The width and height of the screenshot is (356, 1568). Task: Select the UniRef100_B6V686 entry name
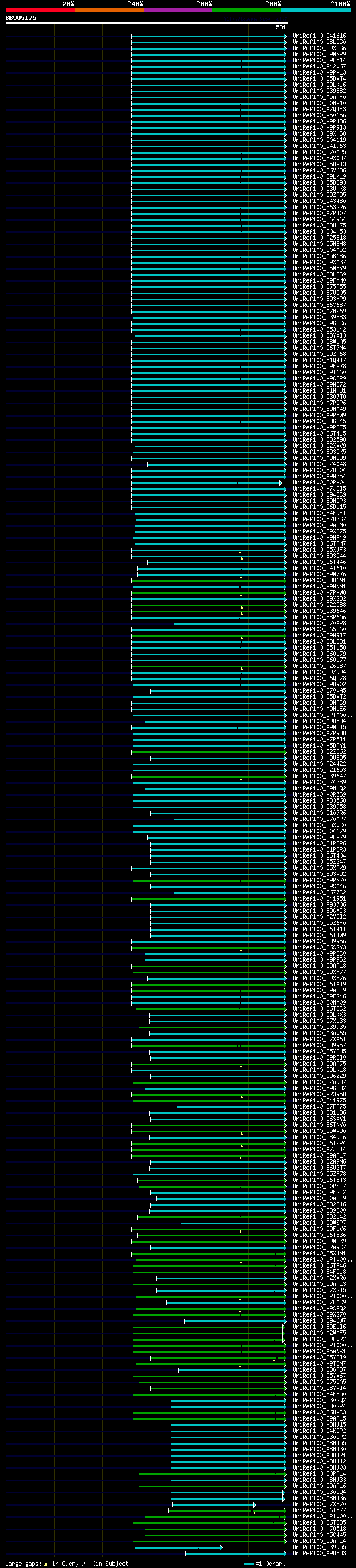click(319, 170)
